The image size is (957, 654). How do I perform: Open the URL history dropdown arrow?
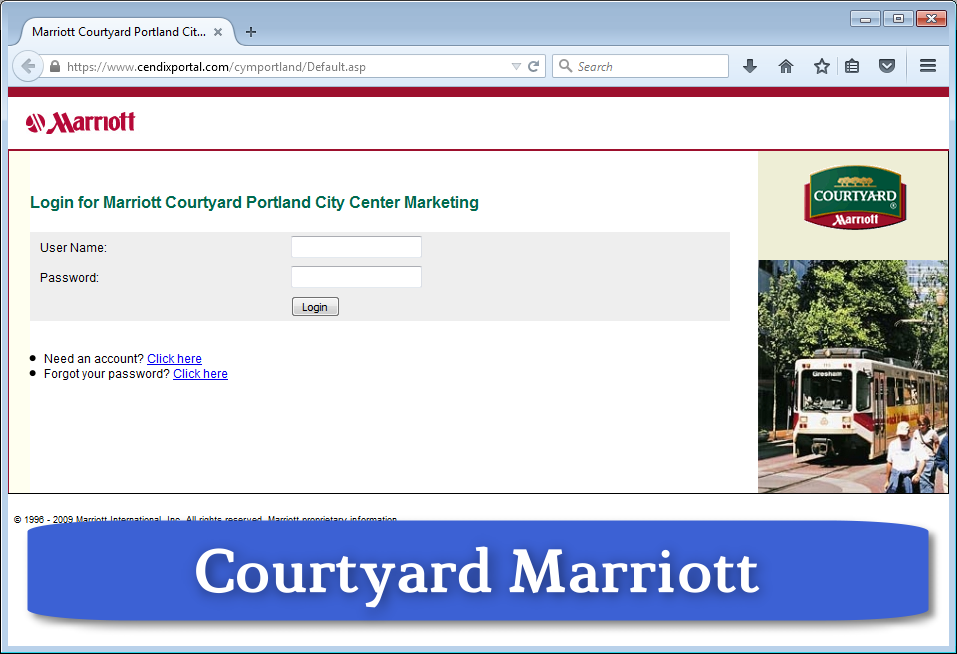pyautogui.click(x=516, y=66)
